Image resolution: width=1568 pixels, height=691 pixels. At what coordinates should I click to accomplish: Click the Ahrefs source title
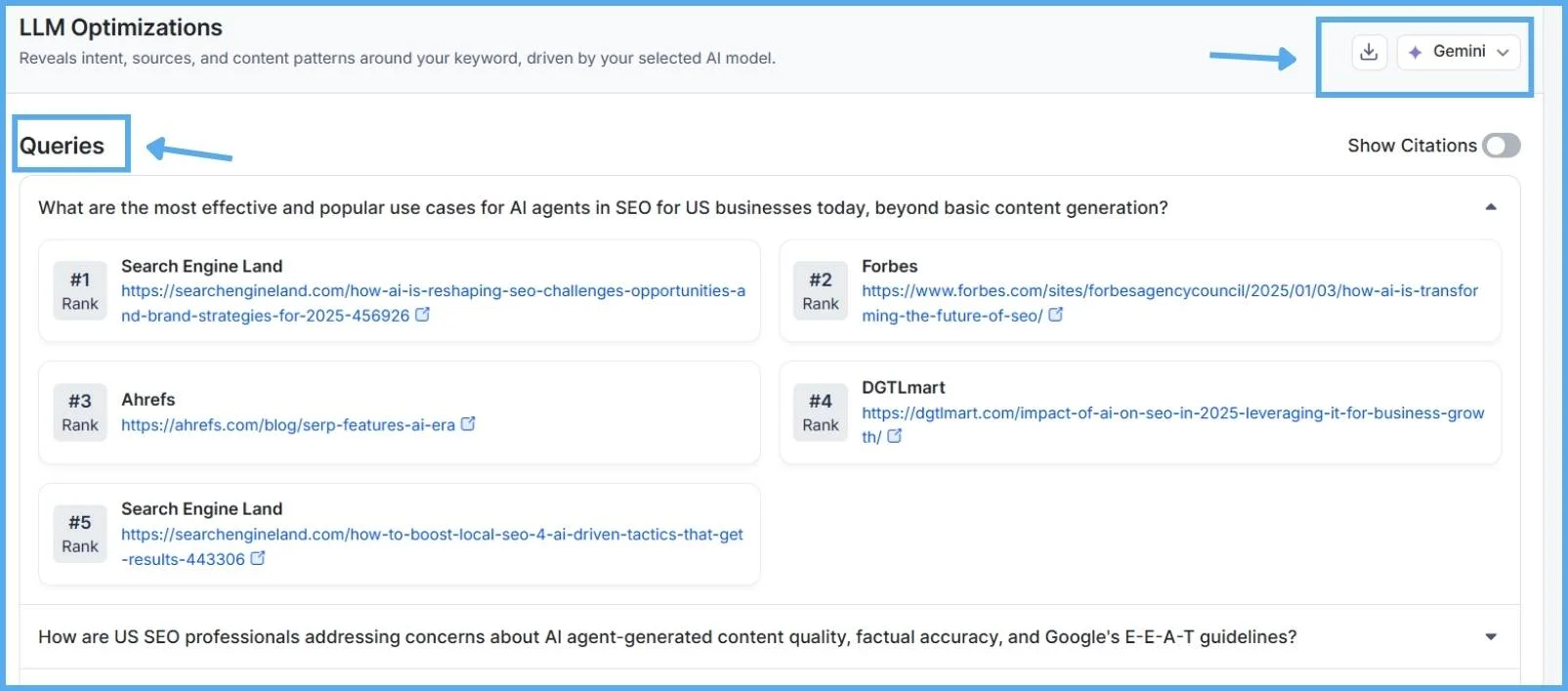(148, 400)
